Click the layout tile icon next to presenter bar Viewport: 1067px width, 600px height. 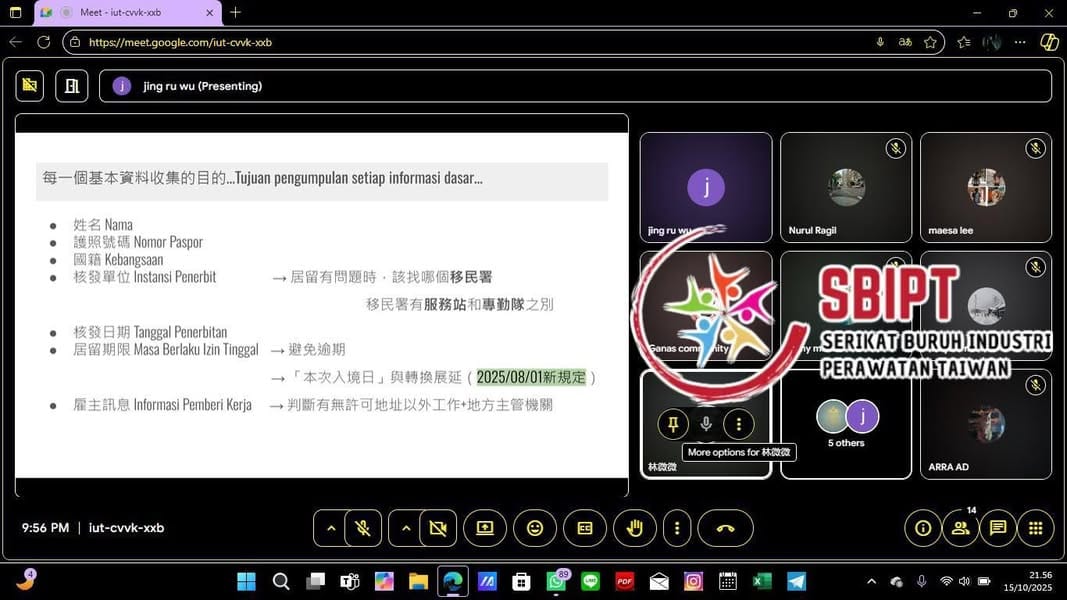(71, 86)
